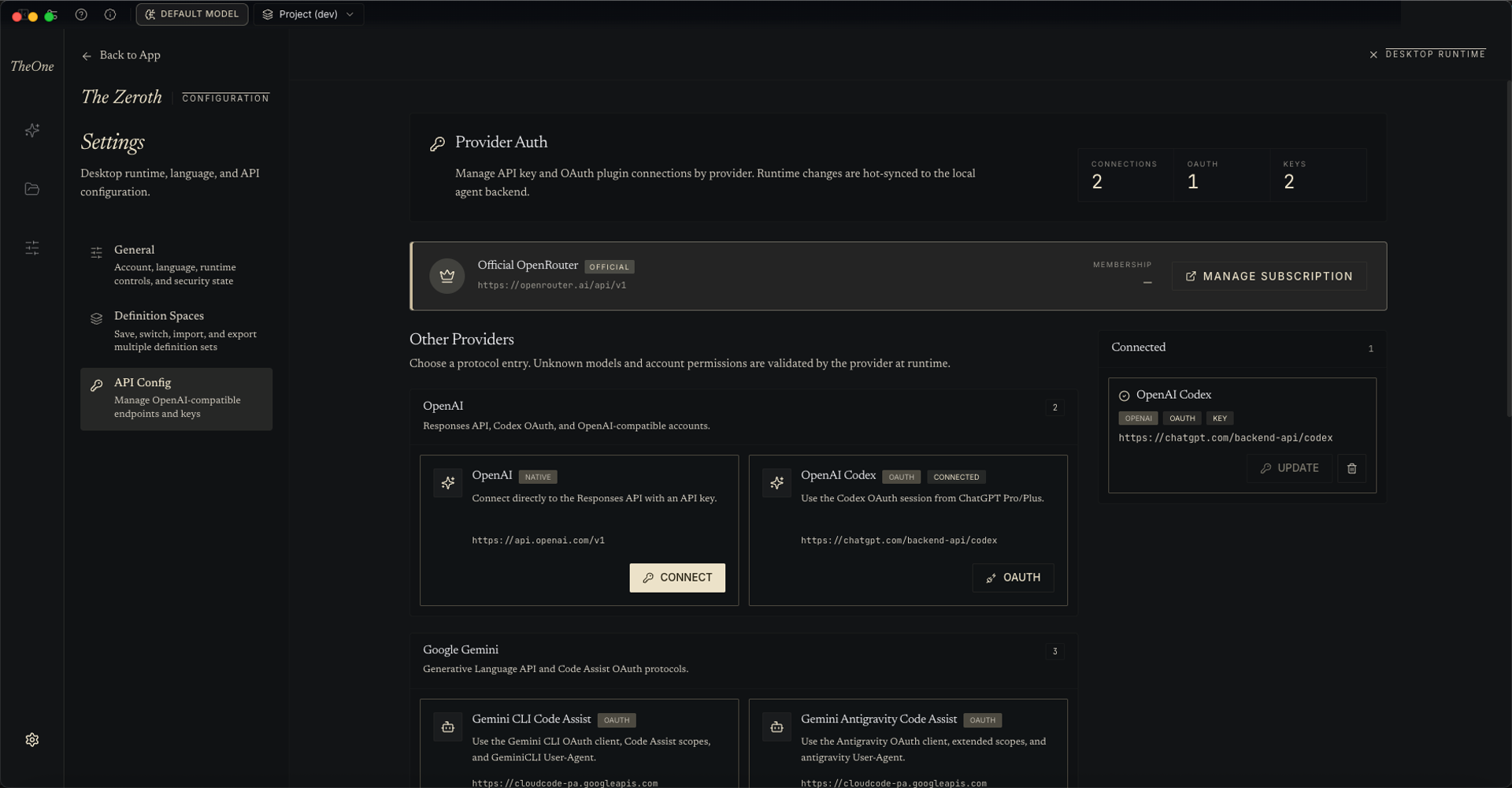Click the https://openrouter.ai/api/v1 URL

[x=552, y=285]
